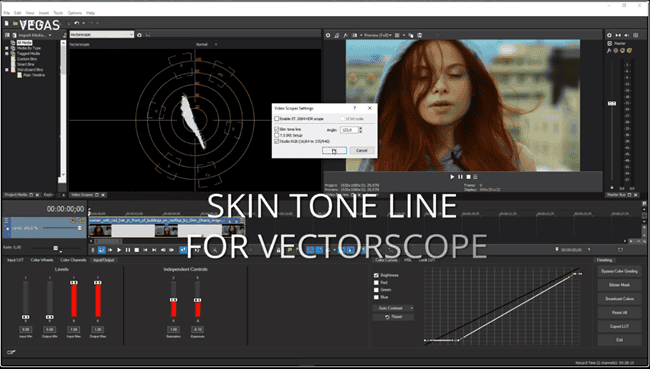
Task: Close the Video Scopes panel tab
Action: point(103,195)
